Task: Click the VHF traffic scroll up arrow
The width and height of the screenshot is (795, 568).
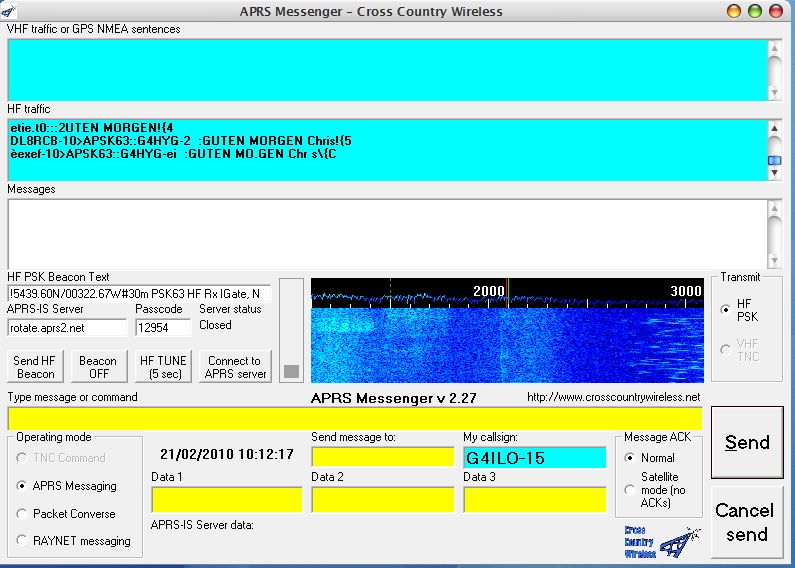Action: point(774,48)
